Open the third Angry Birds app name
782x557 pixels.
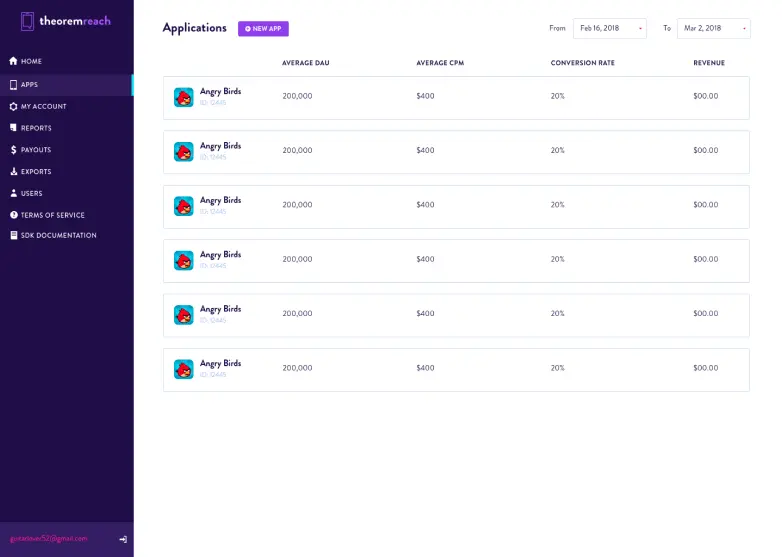pos(220,200)
